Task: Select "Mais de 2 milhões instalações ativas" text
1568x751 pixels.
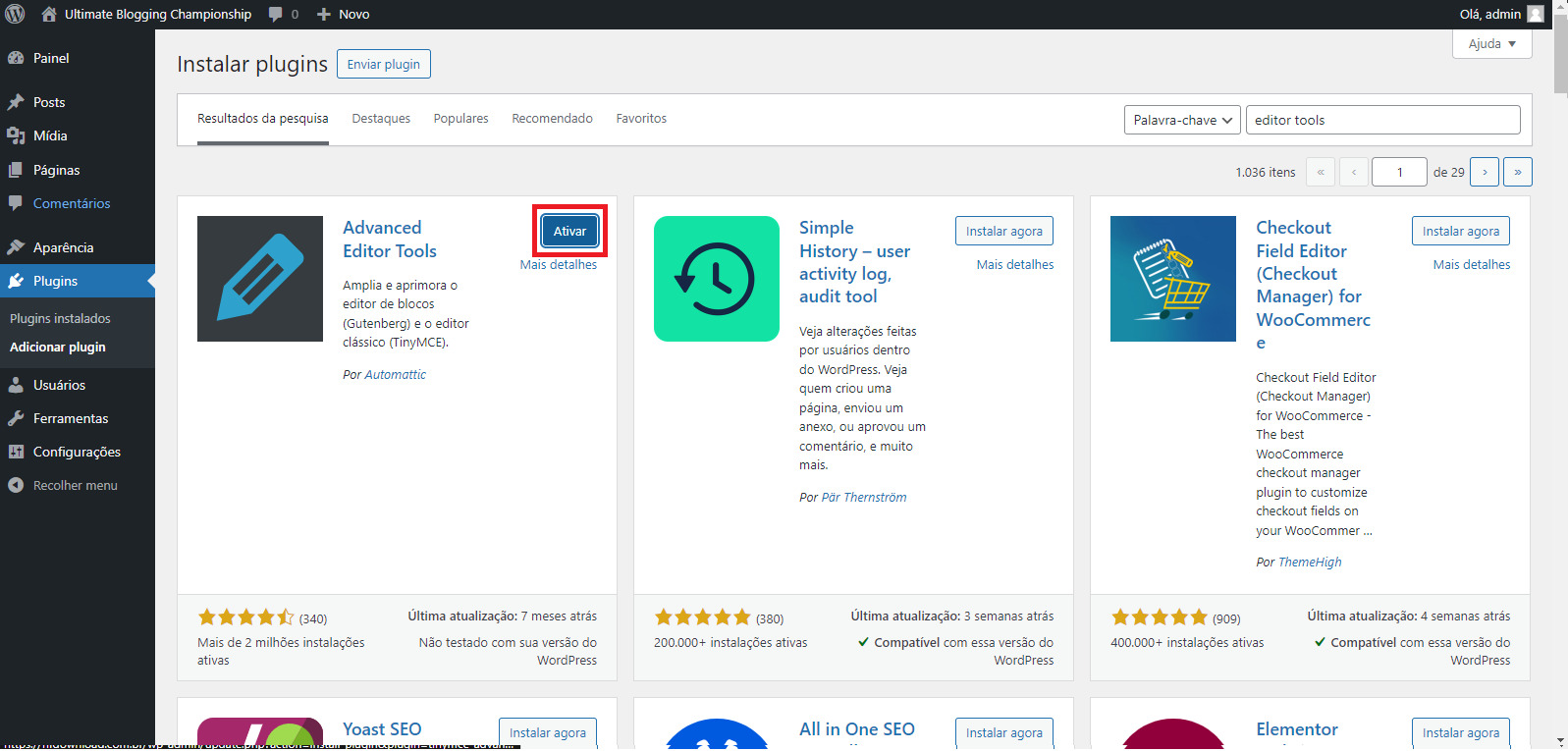Action: point(281,652)
